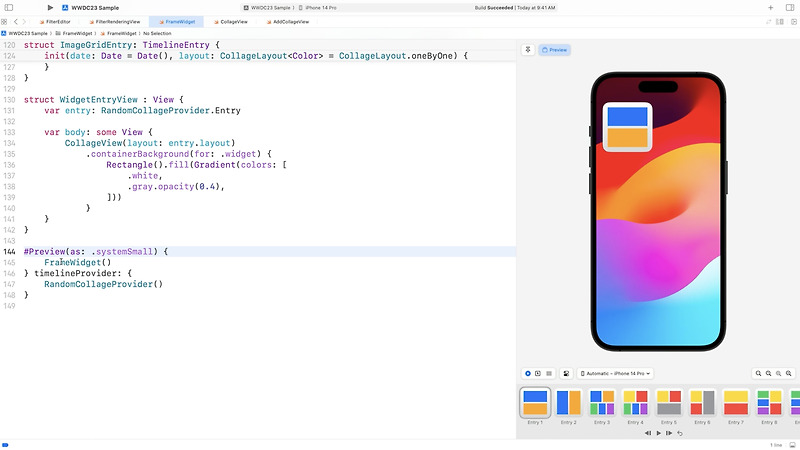The height and width of the screenshot is (450, 800).
Task: Click the var entry: RandomCollageProvider.Entry line
Action: pos(142,111)
